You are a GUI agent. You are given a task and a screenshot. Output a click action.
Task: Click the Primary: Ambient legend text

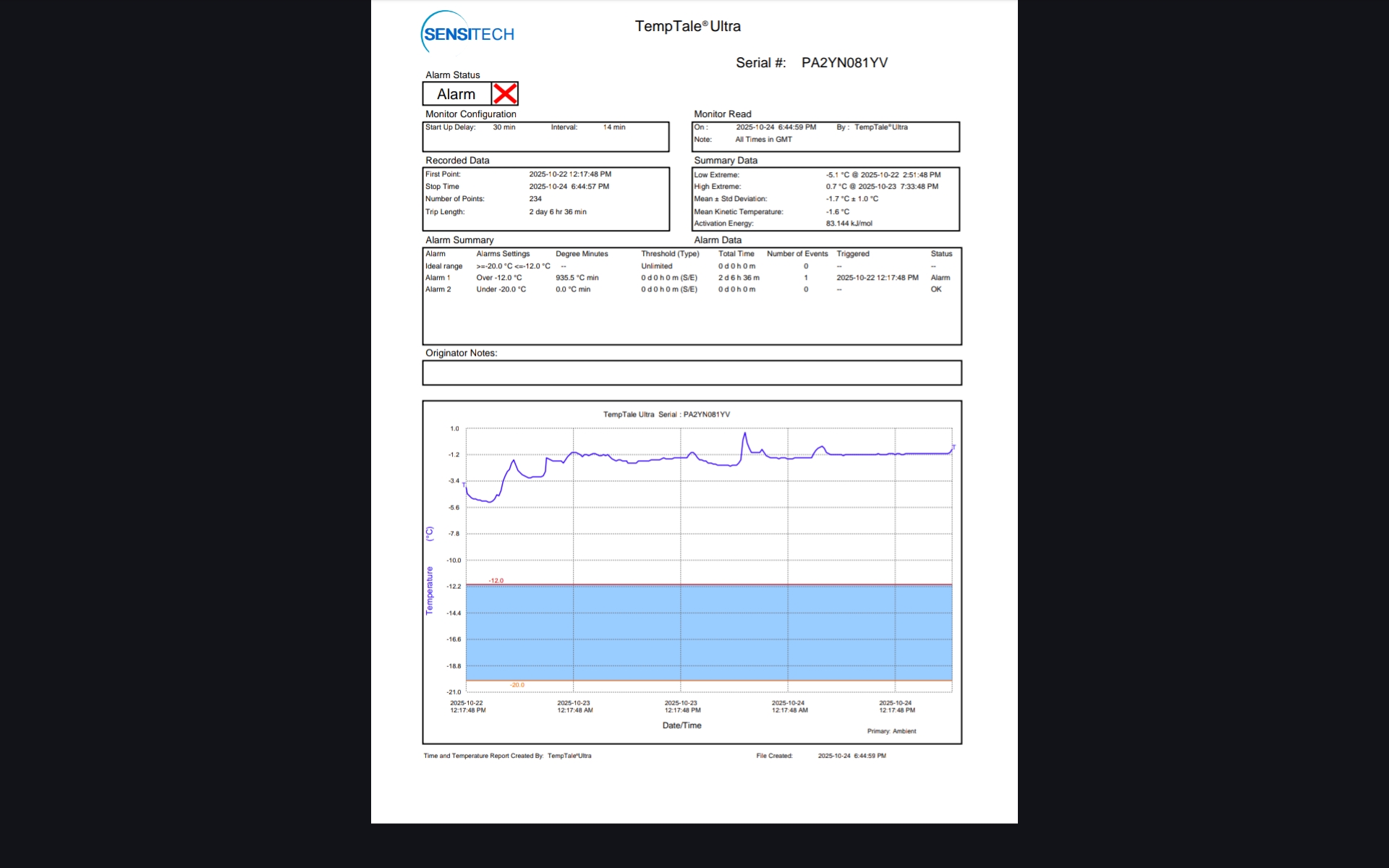click(x=891, y=731)
